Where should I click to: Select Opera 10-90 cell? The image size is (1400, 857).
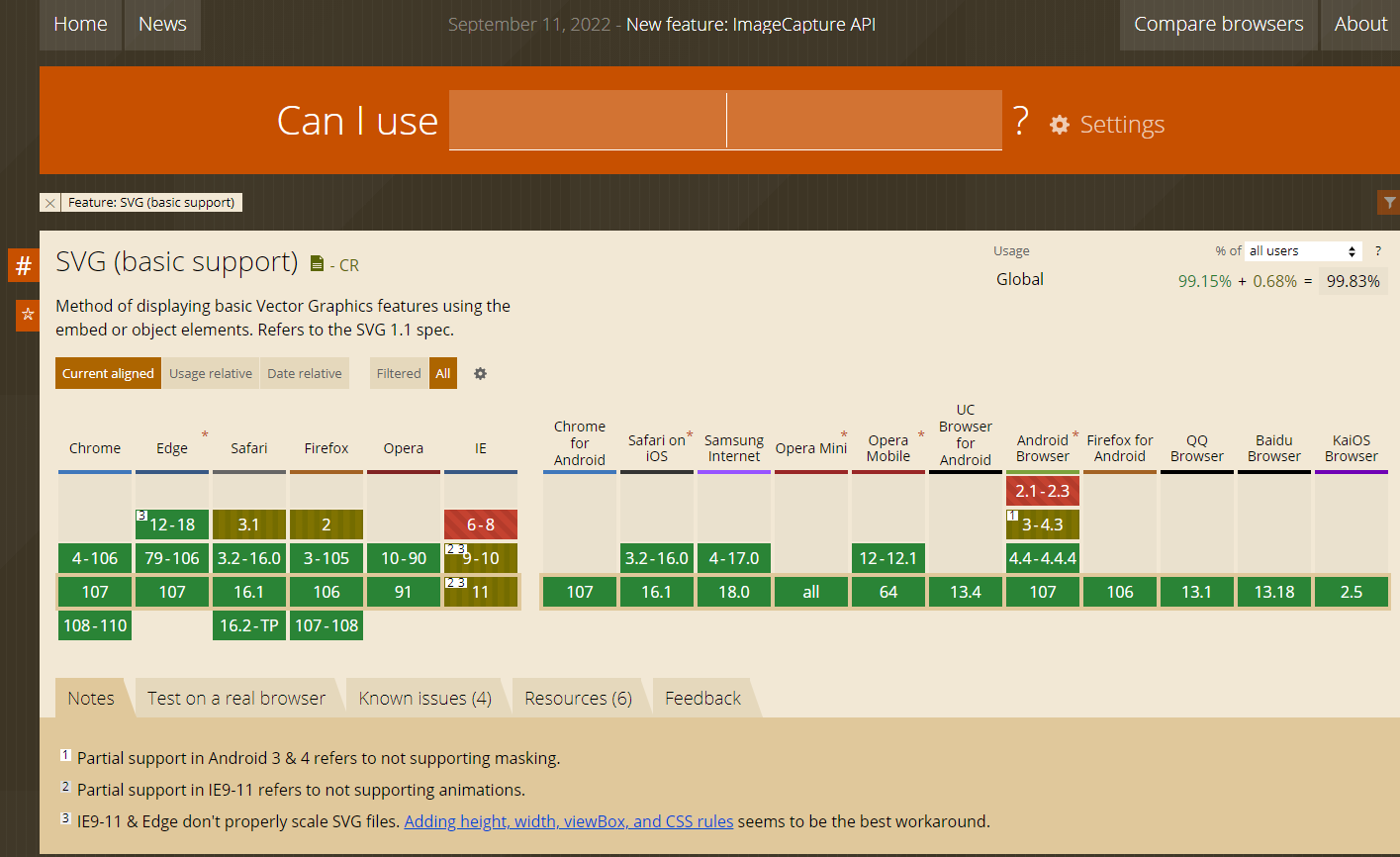(x=404, y=558)
